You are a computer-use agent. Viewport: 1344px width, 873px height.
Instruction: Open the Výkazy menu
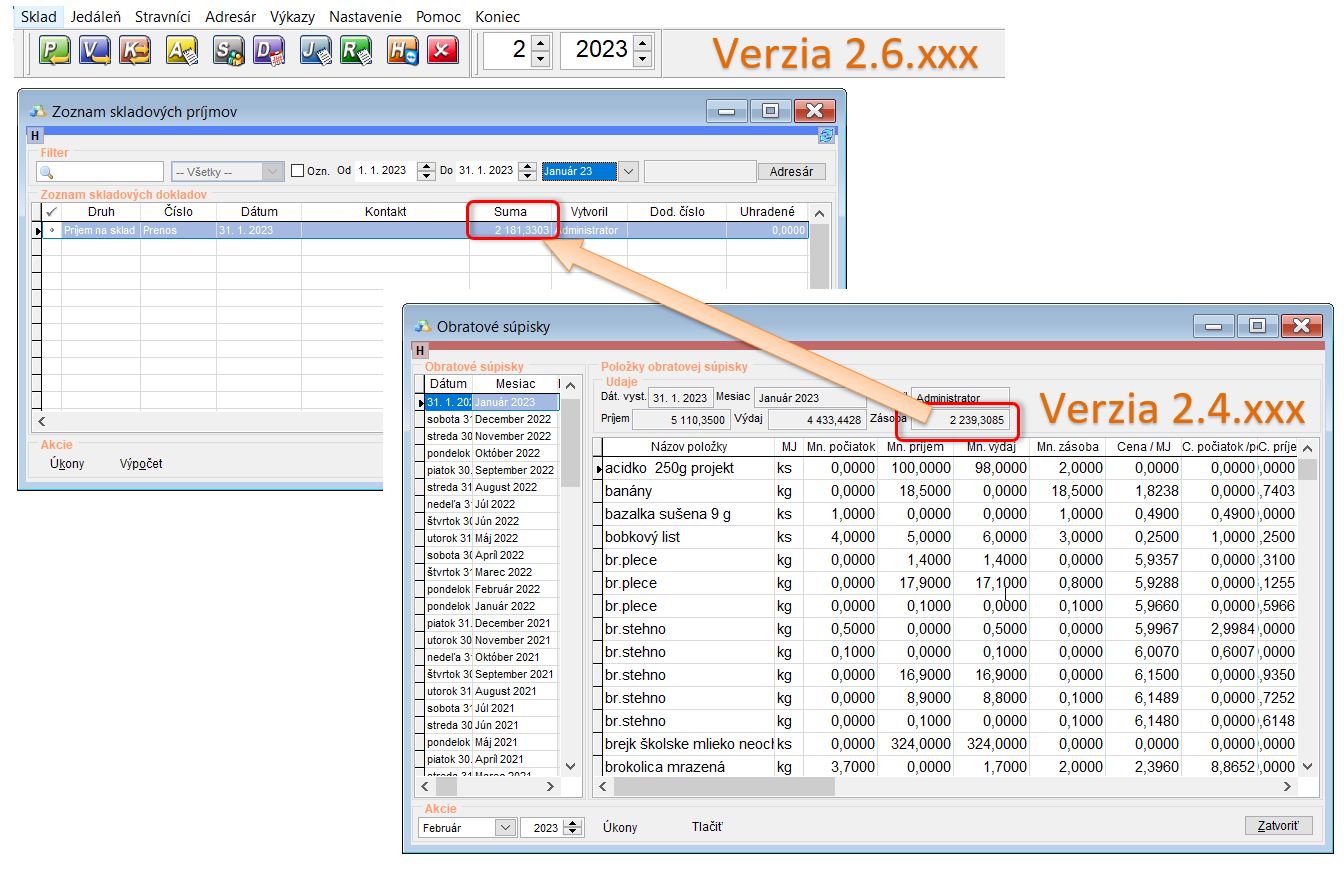[293, 17]
